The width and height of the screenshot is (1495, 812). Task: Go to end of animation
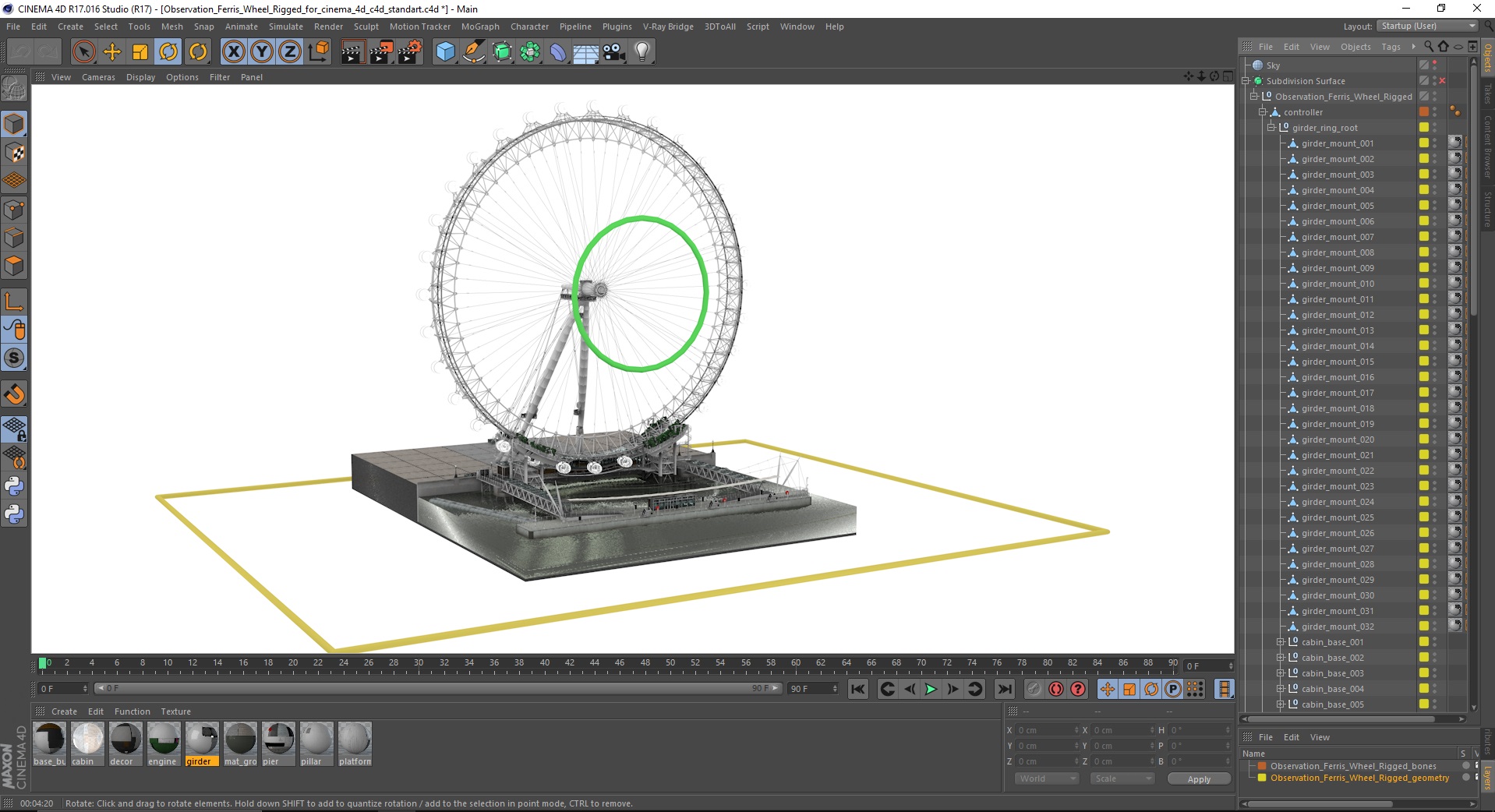1005,689
